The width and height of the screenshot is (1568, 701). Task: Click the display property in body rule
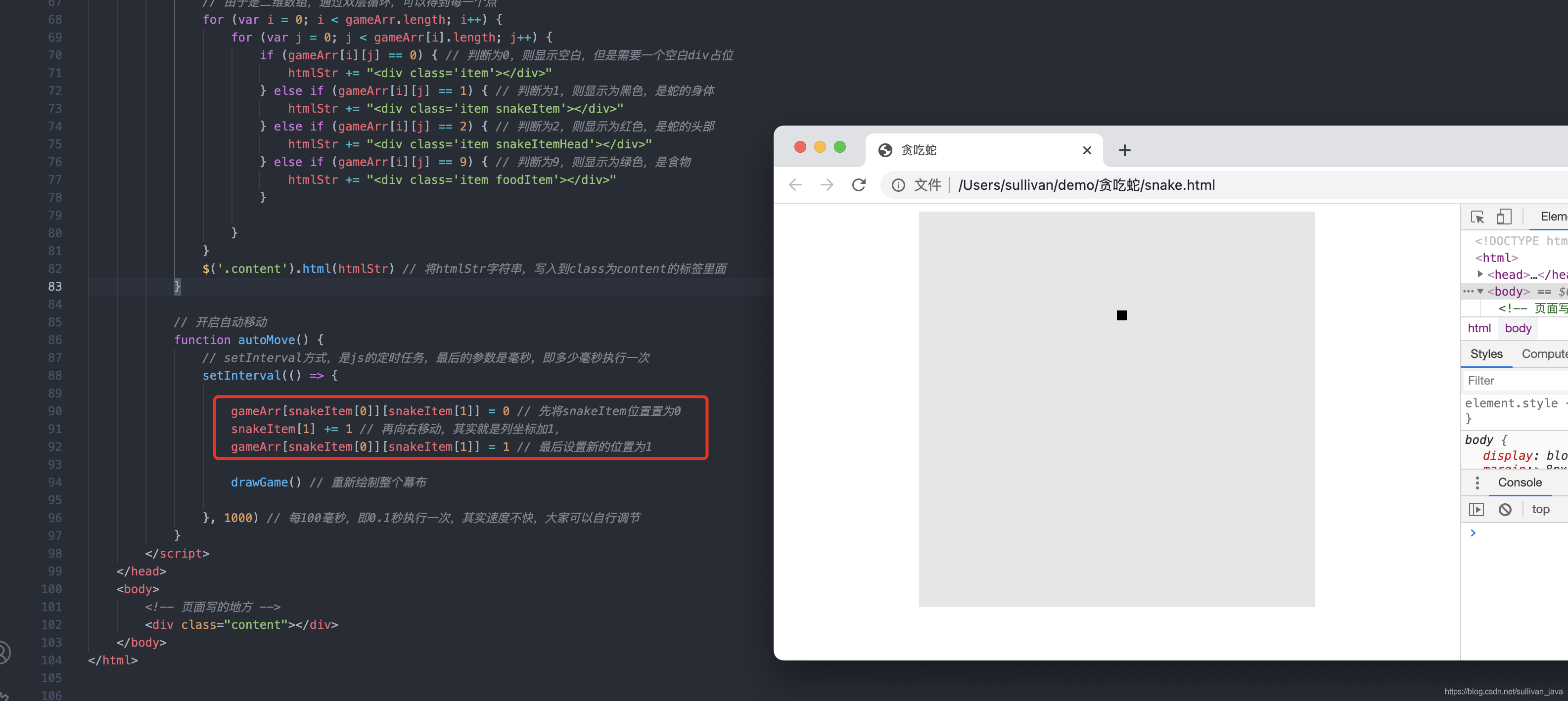(x=1507, y=455)
